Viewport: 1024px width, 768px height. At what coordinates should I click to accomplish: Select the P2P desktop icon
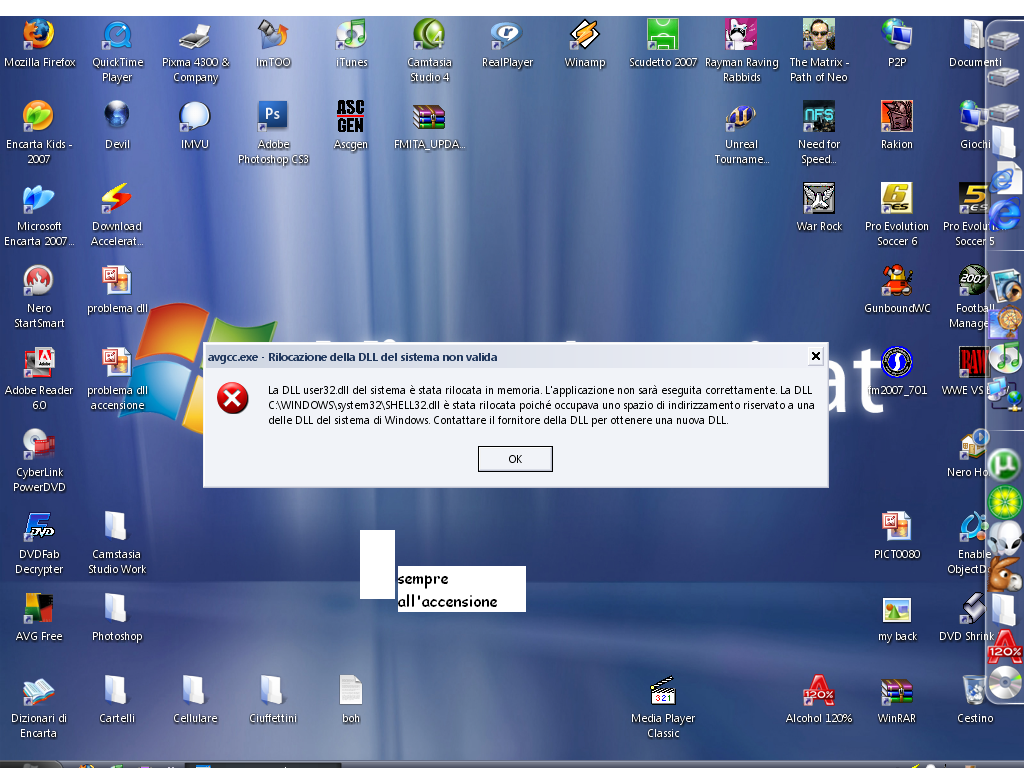point(897,44)
